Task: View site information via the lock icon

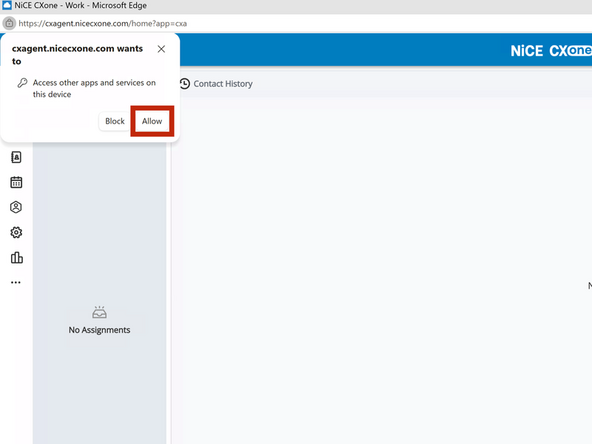Action: 9,23
